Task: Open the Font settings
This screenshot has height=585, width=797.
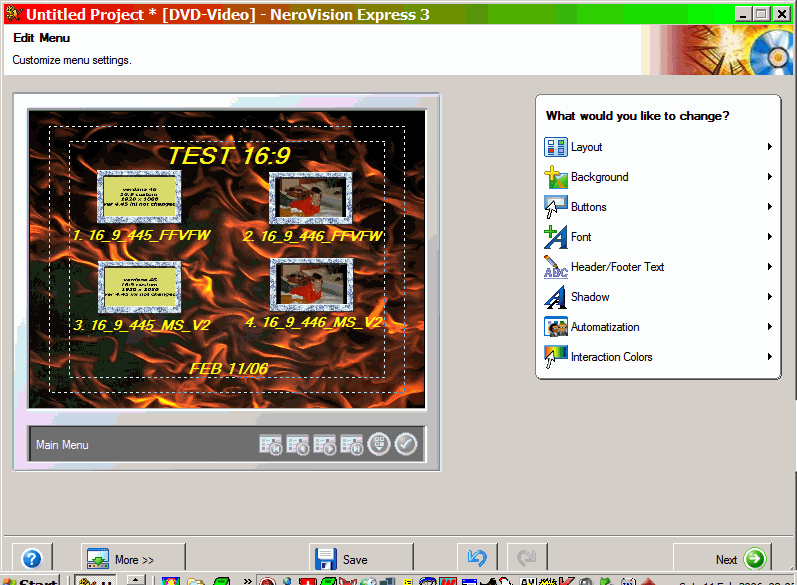Action: tap(581, 237)
